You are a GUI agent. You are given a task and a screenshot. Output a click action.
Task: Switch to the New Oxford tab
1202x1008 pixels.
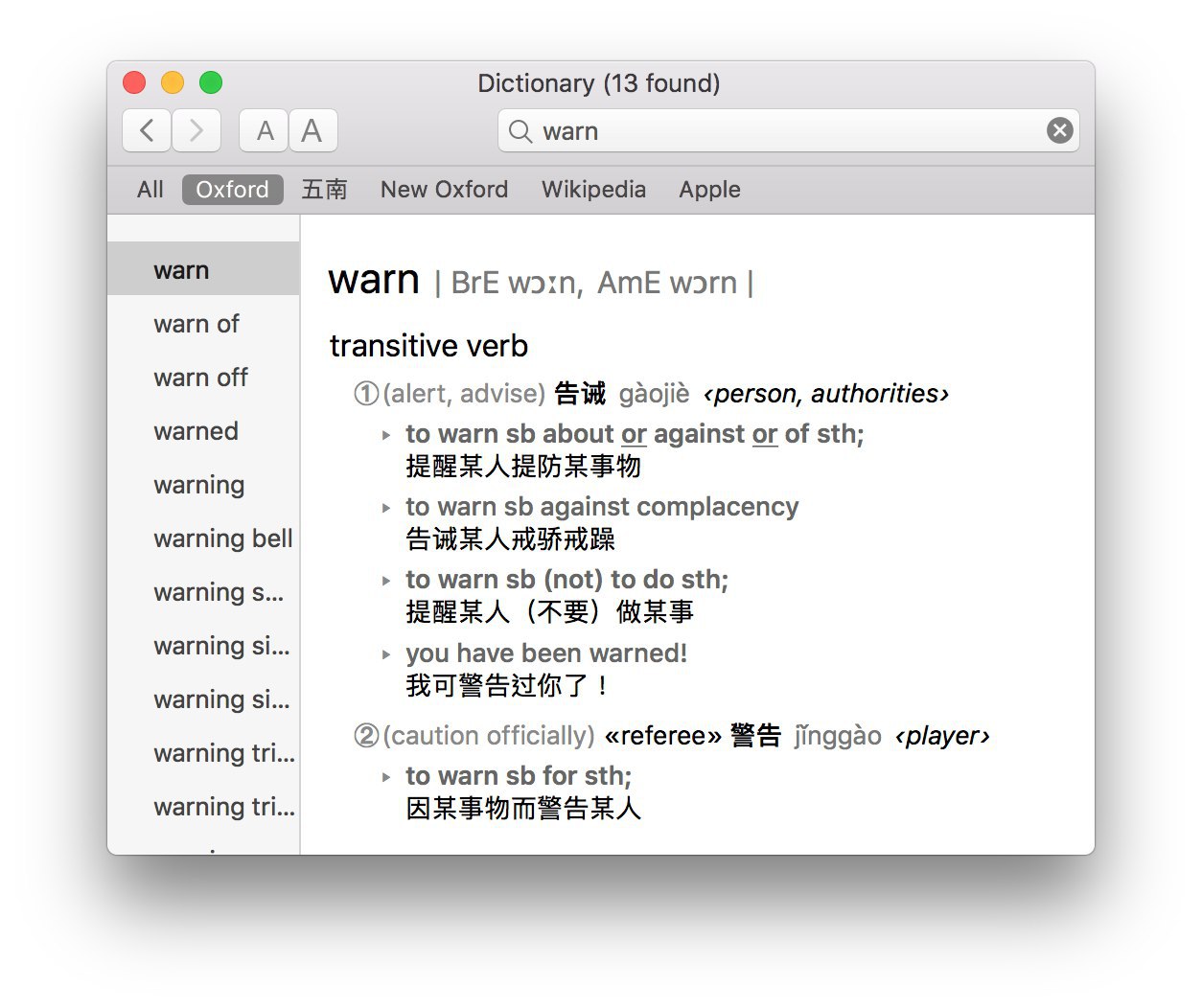tap(444, 190)
